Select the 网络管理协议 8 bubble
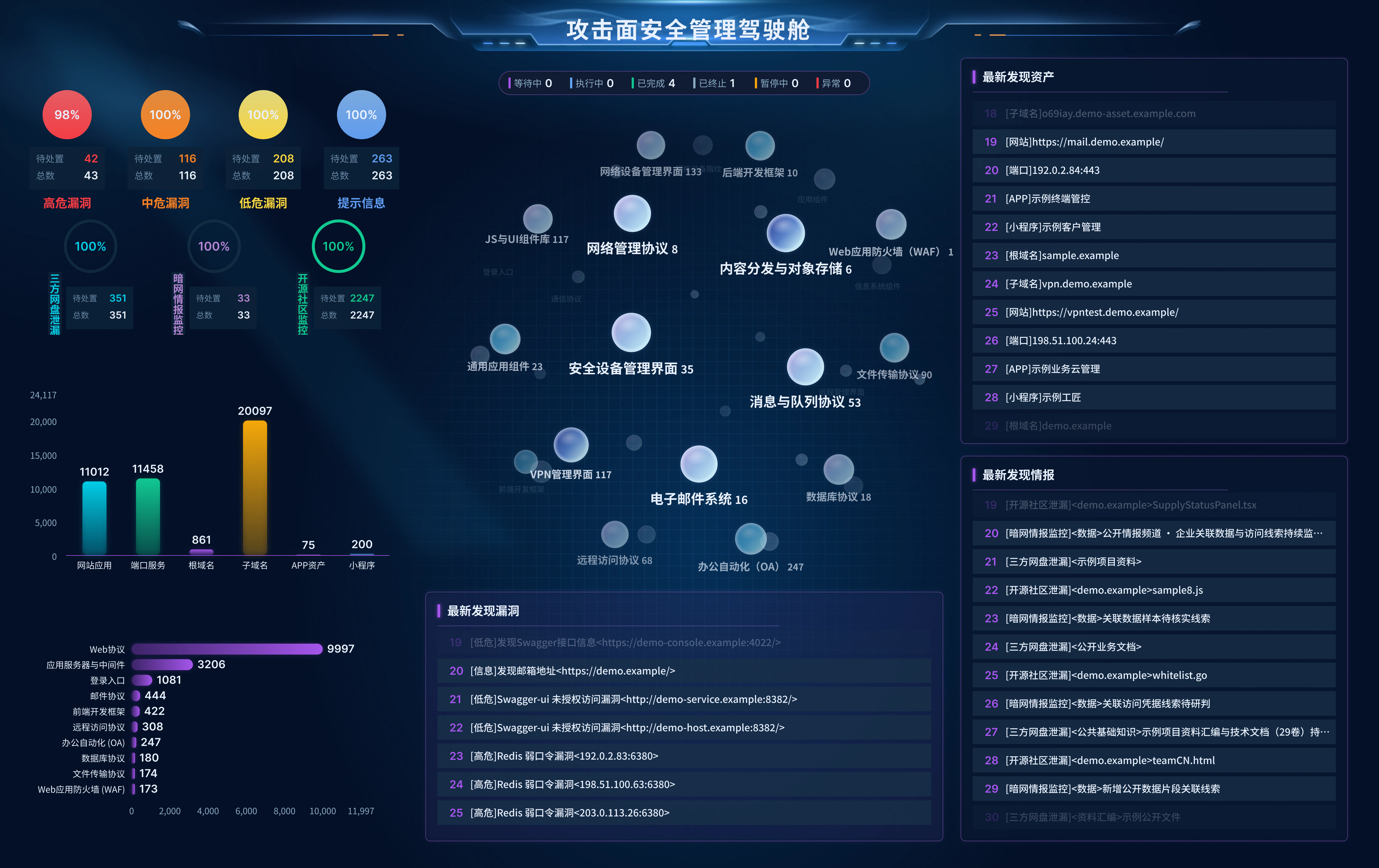This screenshot has height=868, width=1379. (x=632, y=213)
